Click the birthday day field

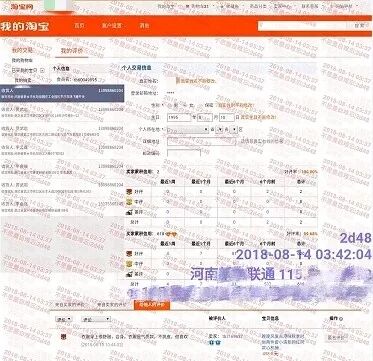[227, 118]
